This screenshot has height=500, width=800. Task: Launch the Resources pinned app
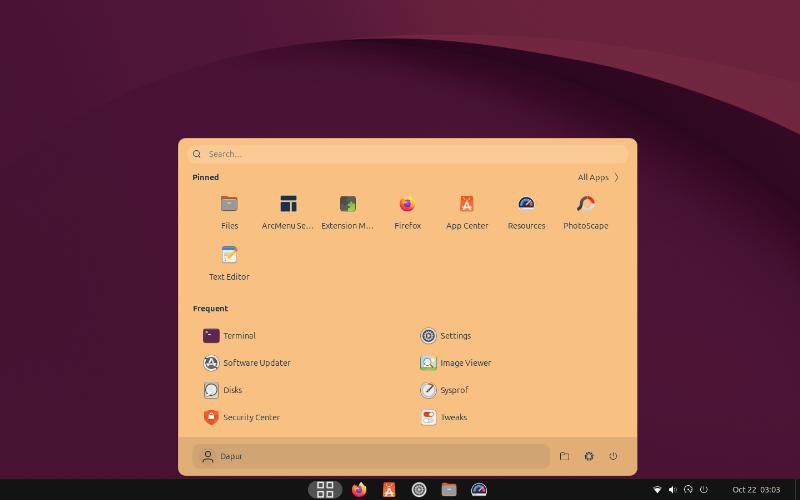(x=526, y=213)
